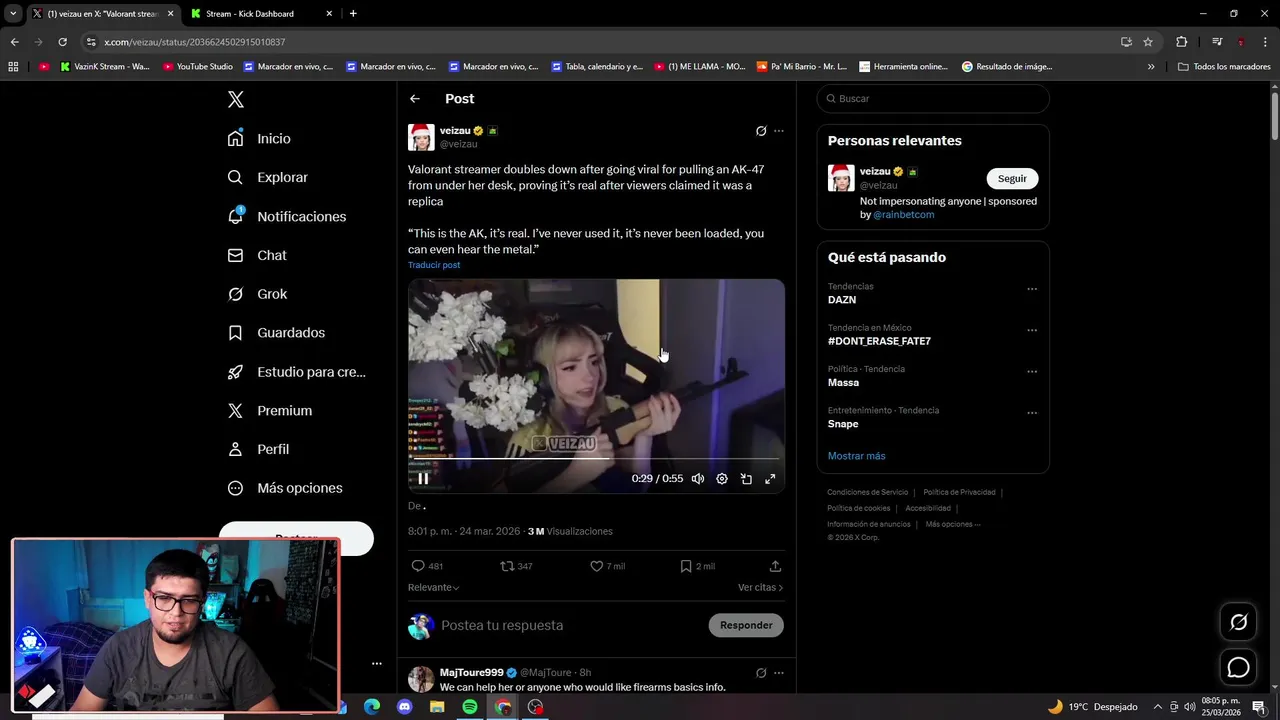1280x720 pixels.
Task: Go back with Post arrow
Action: (415, 99)
